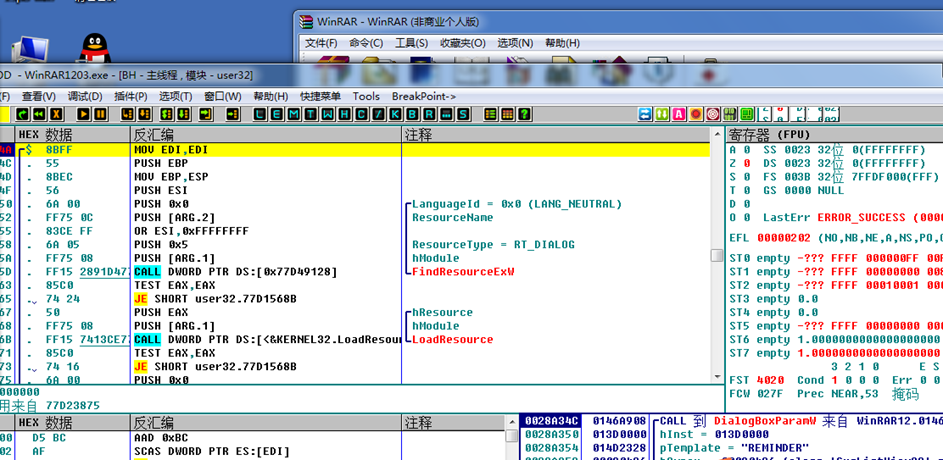Open Executable modules with E button

click(277, 114)
